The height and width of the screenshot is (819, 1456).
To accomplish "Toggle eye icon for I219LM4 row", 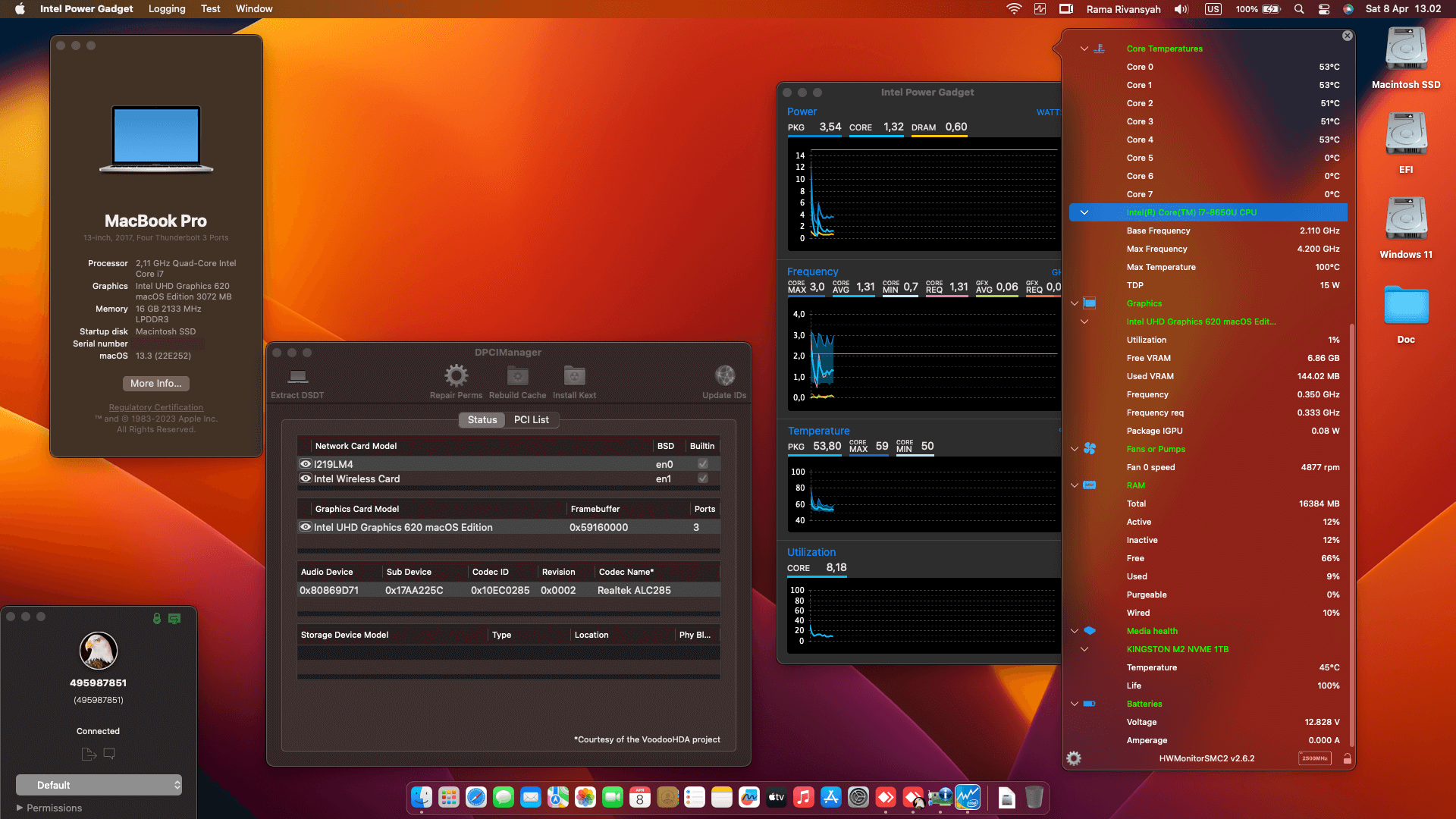I will [x=306, y=464].
